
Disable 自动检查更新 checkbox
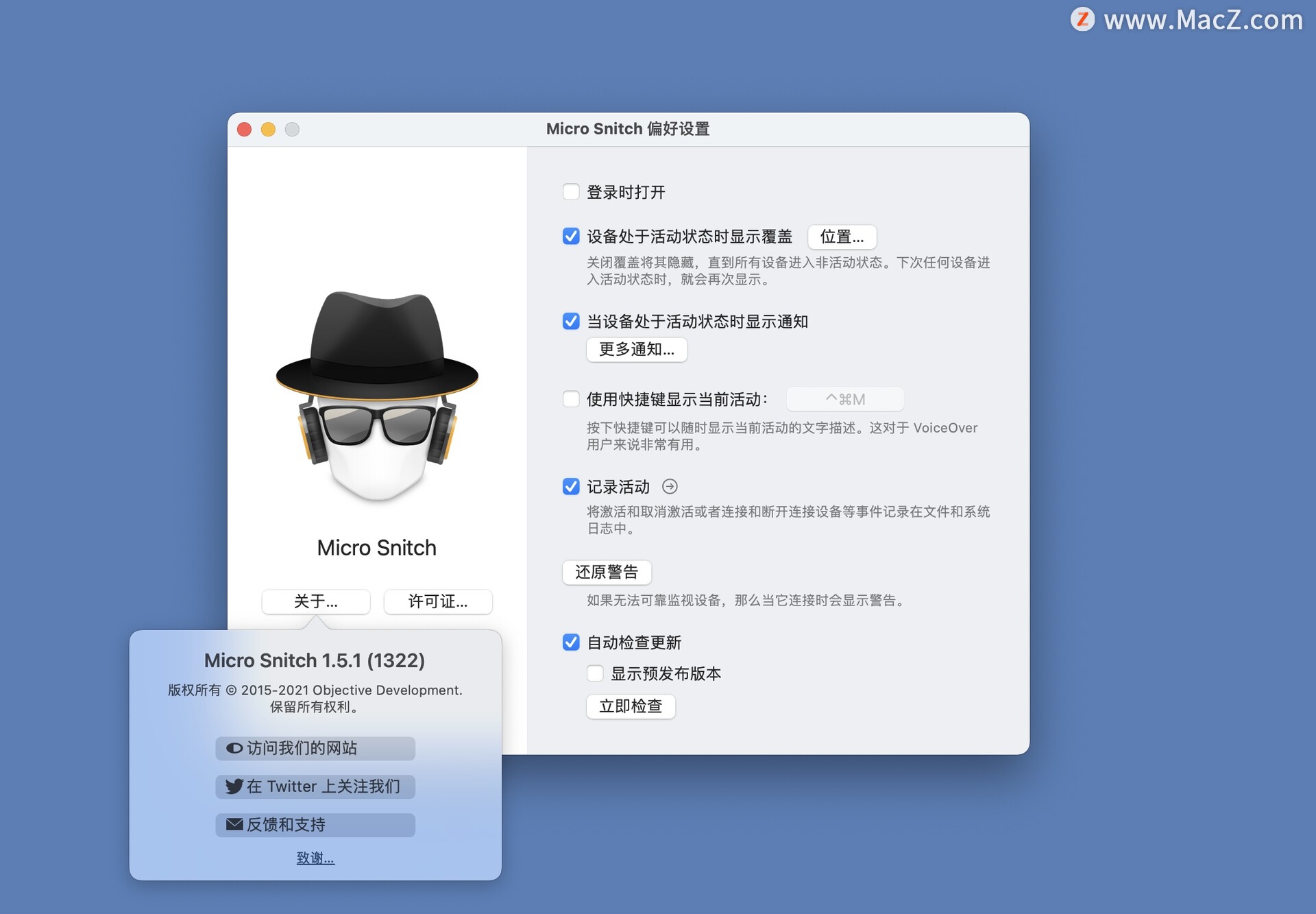point(570,642)
